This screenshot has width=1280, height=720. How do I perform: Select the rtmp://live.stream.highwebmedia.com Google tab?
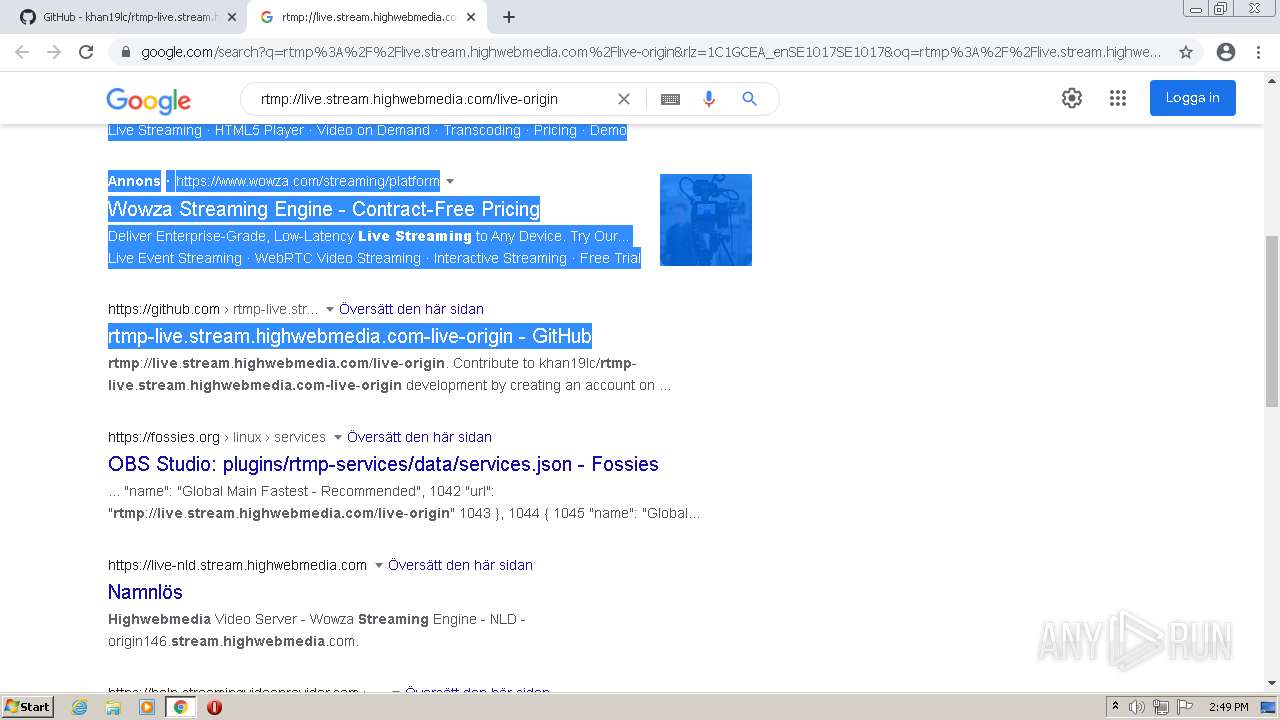pyautogui.click(x=368, y=17)
